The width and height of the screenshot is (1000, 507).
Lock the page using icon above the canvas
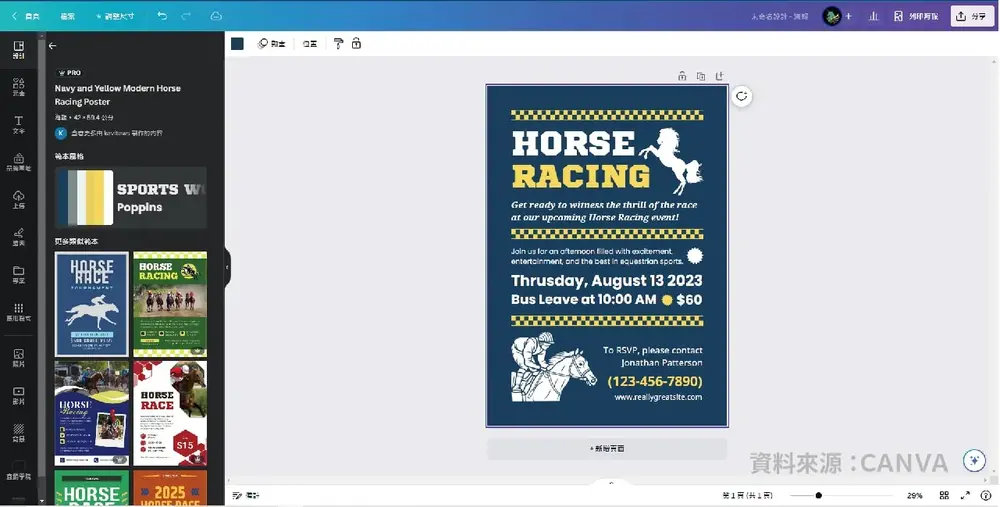pos(682,77)
